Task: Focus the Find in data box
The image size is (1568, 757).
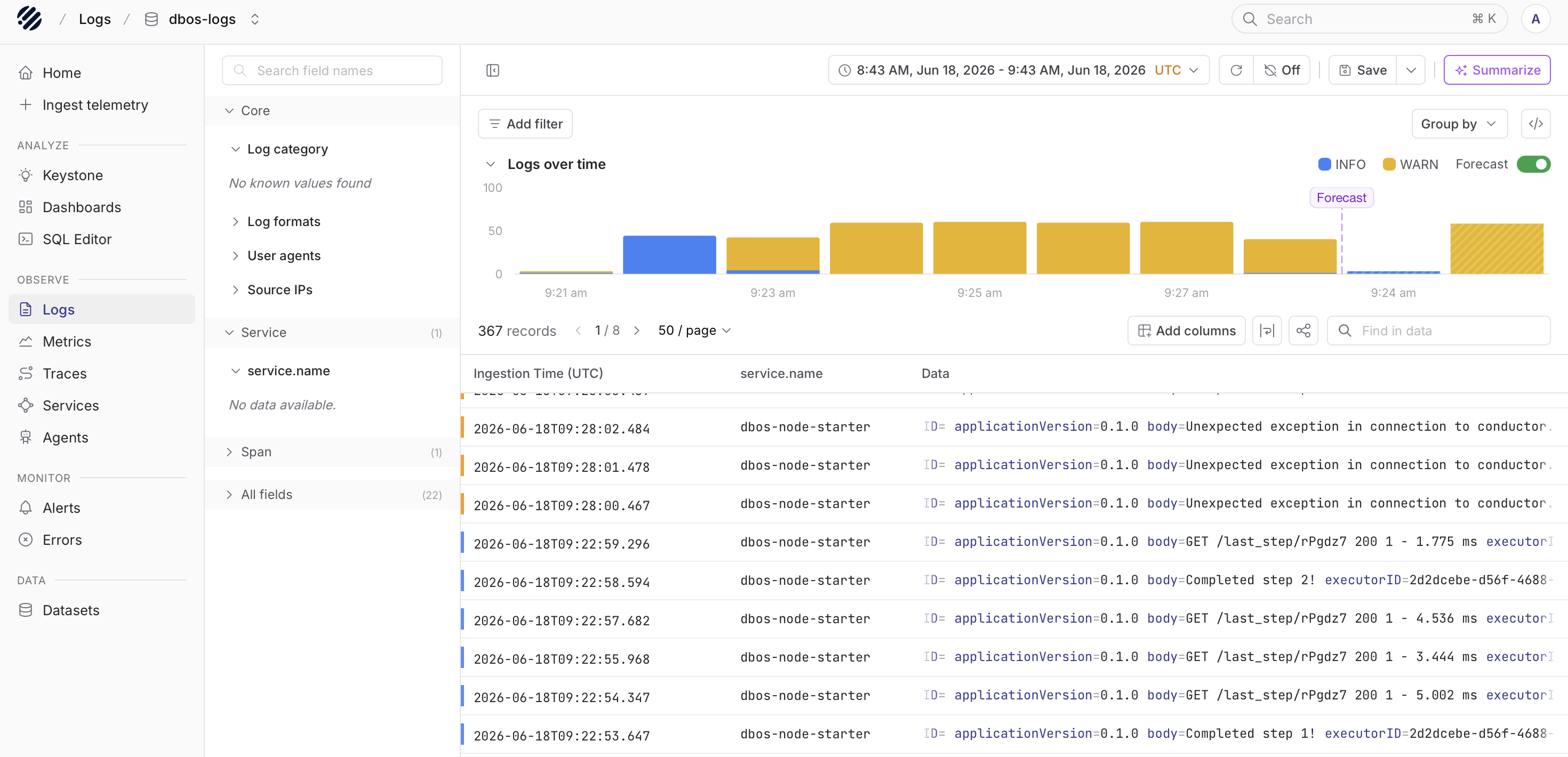Action: [1438, 331]
